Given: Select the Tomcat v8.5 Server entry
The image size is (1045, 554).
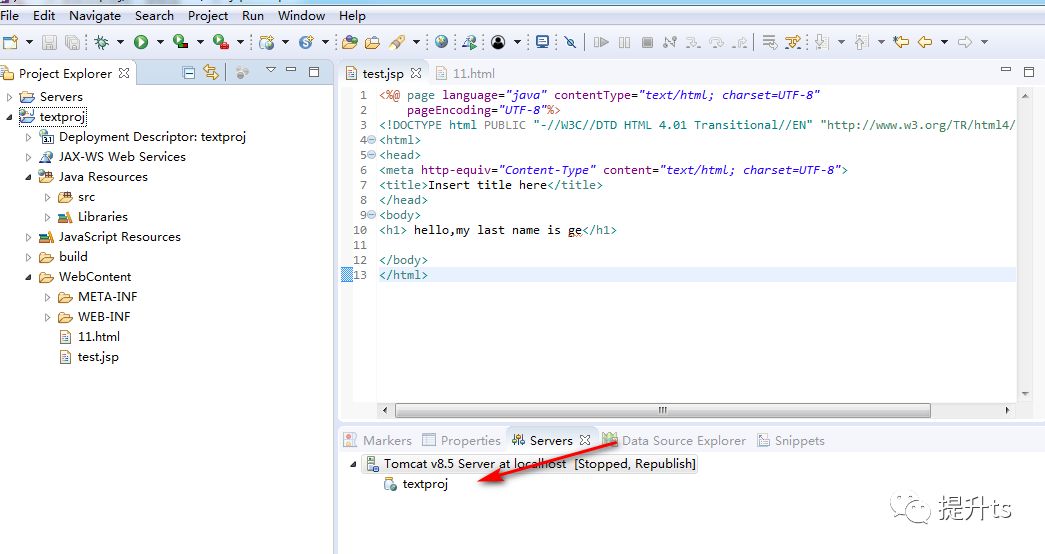Looking at the screenshot, I should tap(531, 464).
